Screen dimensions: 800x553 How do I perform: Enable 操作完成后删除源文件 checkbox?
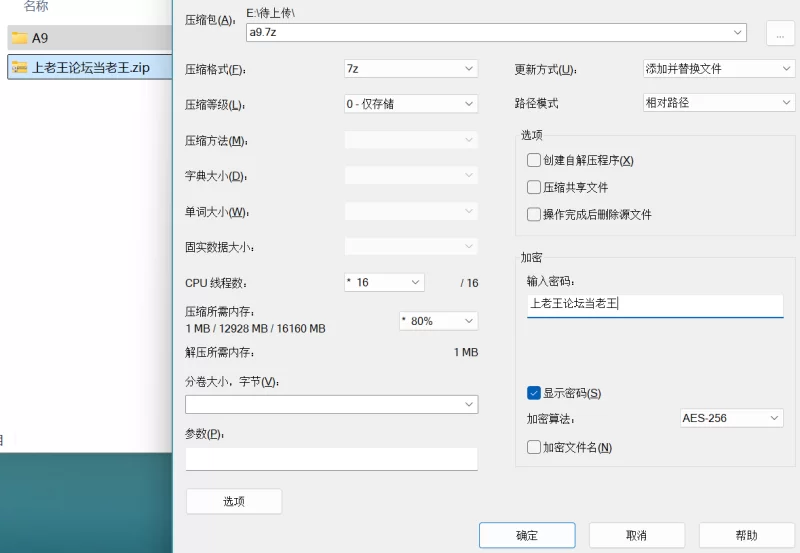click(x=534, y=214)
